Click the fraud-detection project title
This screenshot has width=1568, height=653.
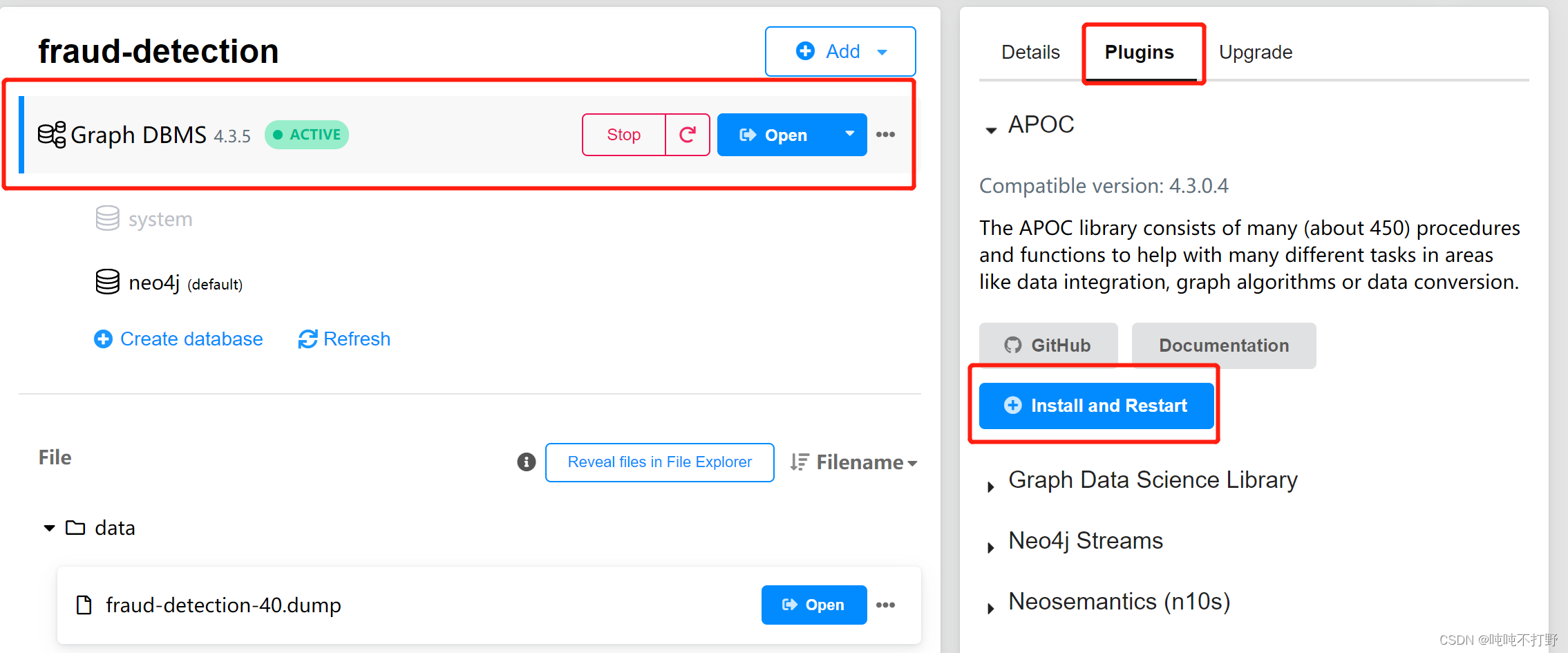(158, 51)
